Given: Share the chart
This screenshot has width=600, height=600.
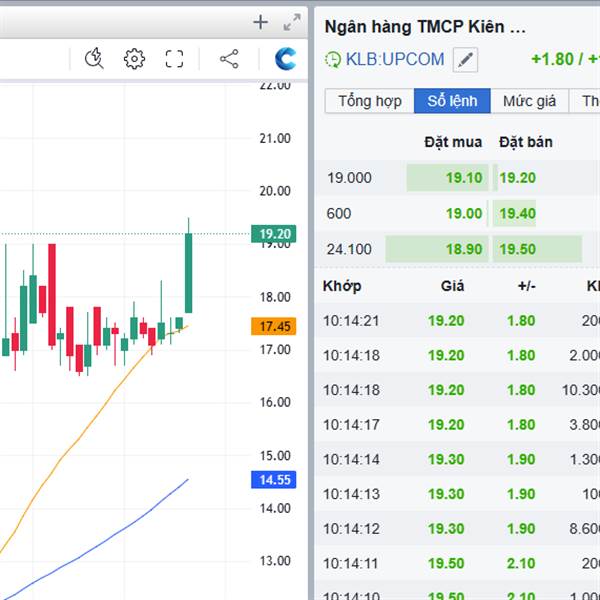Looking at the screenshot, I should tap(229, 59).
